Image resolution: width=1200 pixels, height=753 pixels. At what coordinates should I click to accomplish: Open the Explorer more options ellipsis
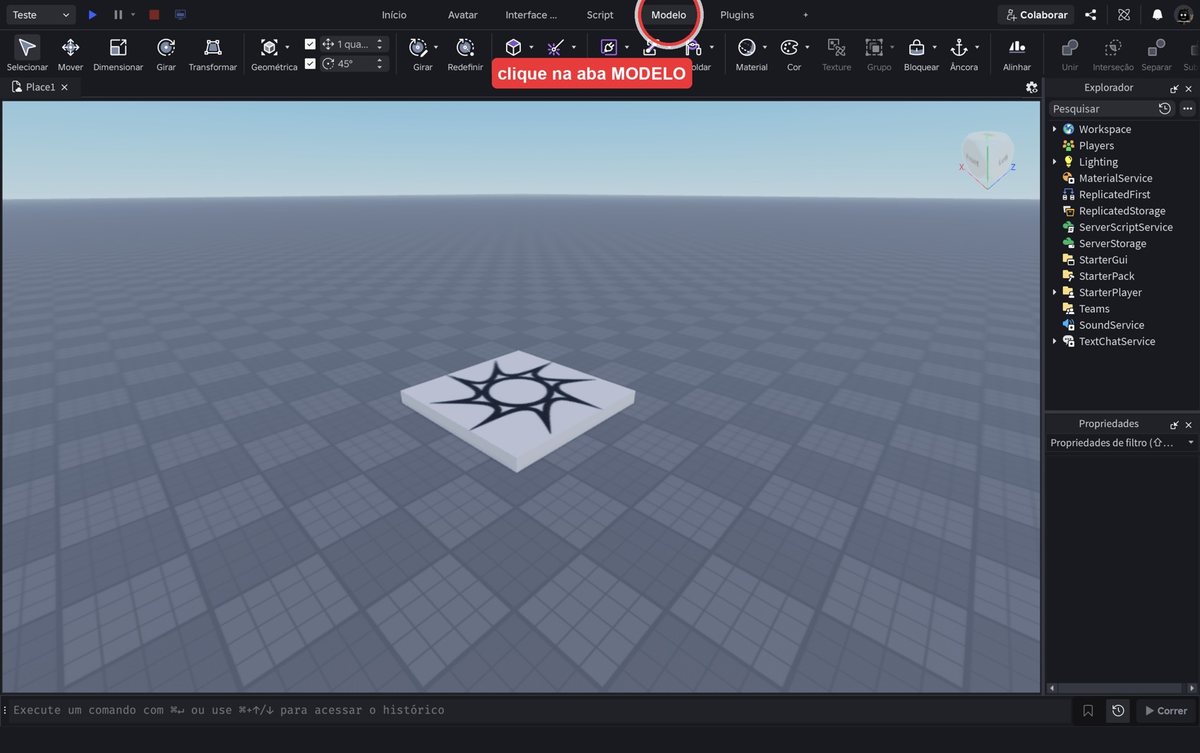[x=1188, y=108]
